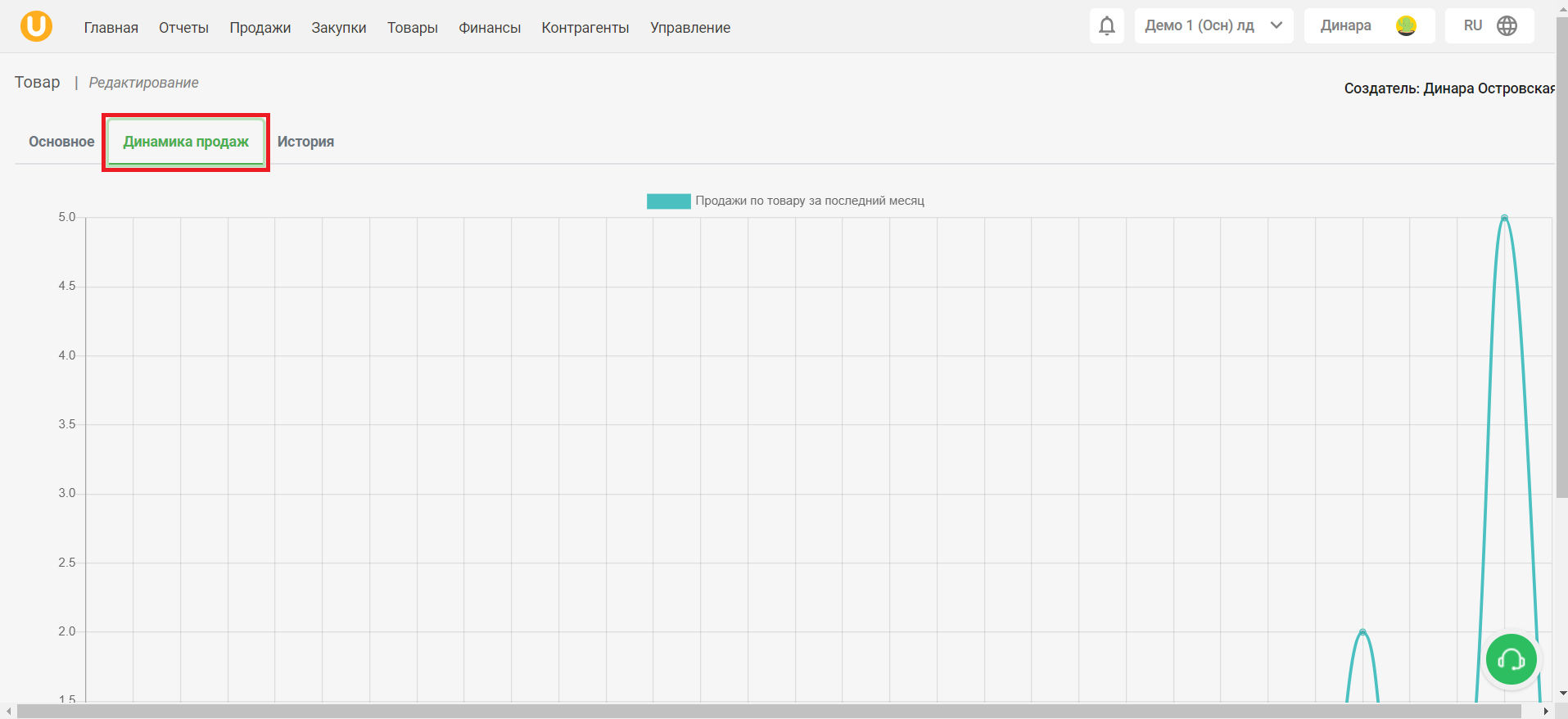
Task: Click the 3.0 axis label
Action: coord(67,493)
